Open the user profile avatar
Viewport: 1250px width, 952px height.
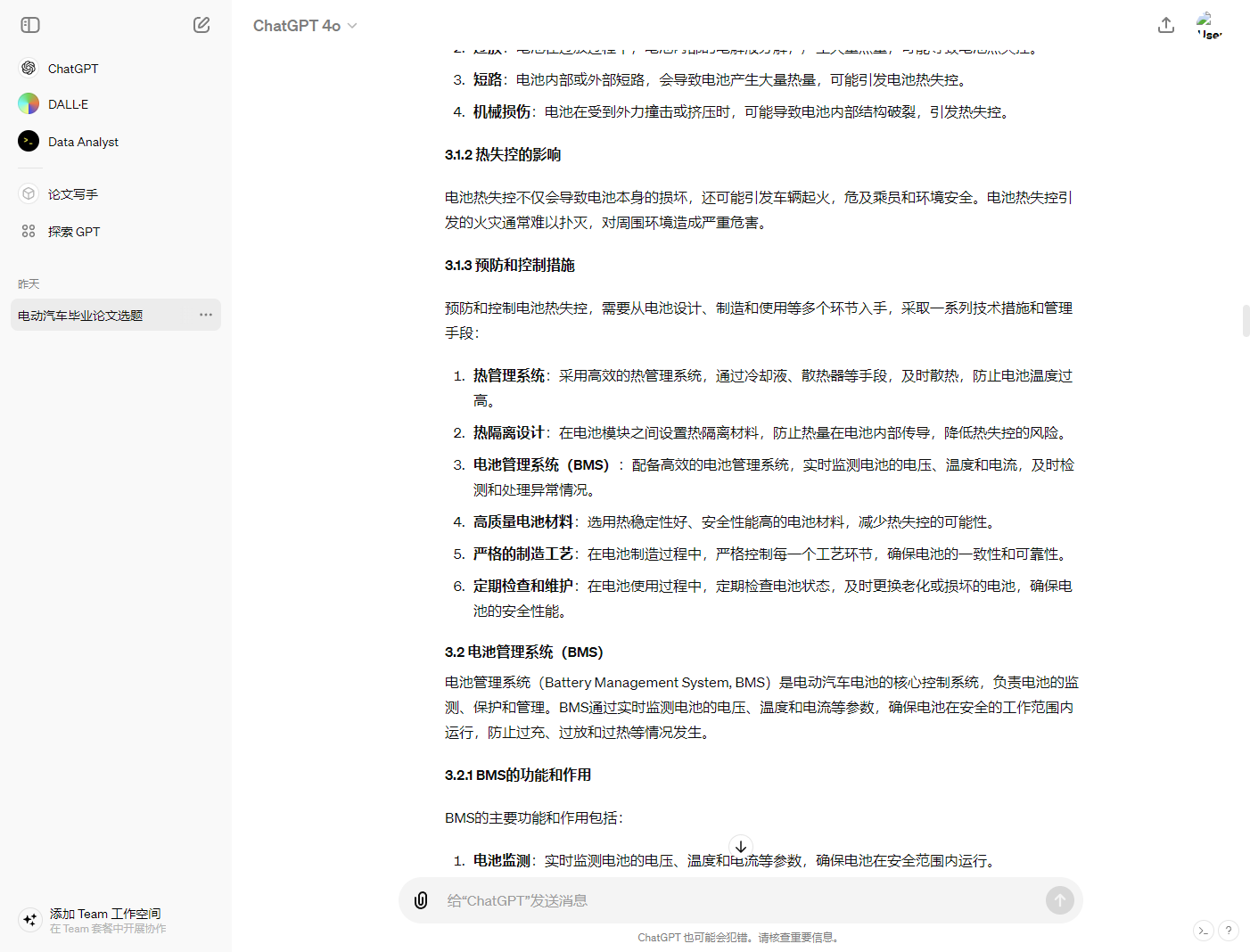pos(1209,25)
